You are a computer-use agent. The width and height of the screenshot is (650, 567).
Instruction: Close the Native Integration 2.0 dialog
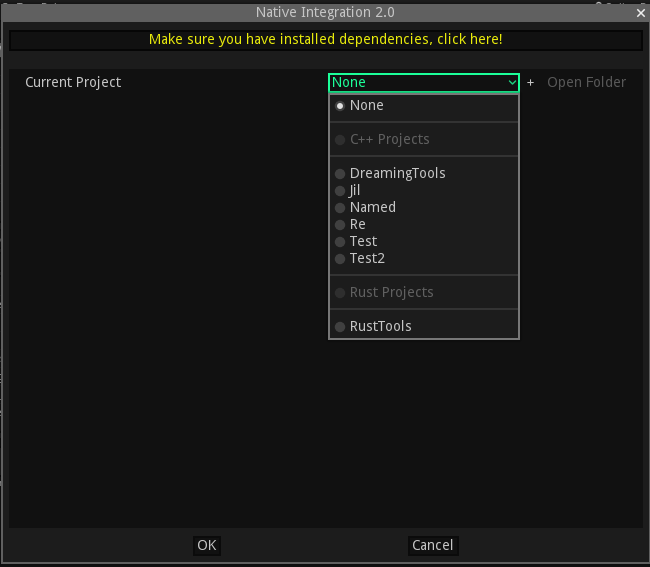640,13
